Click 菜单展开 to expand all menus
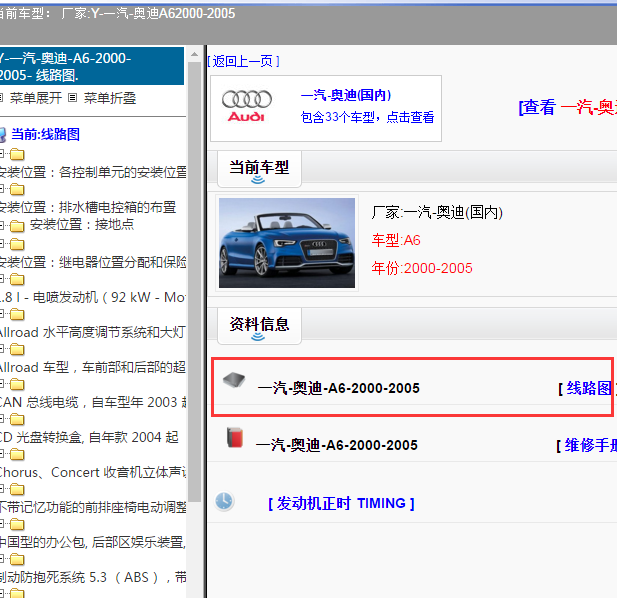The width and height of the screenshot is (617, 598). point(36,98)
